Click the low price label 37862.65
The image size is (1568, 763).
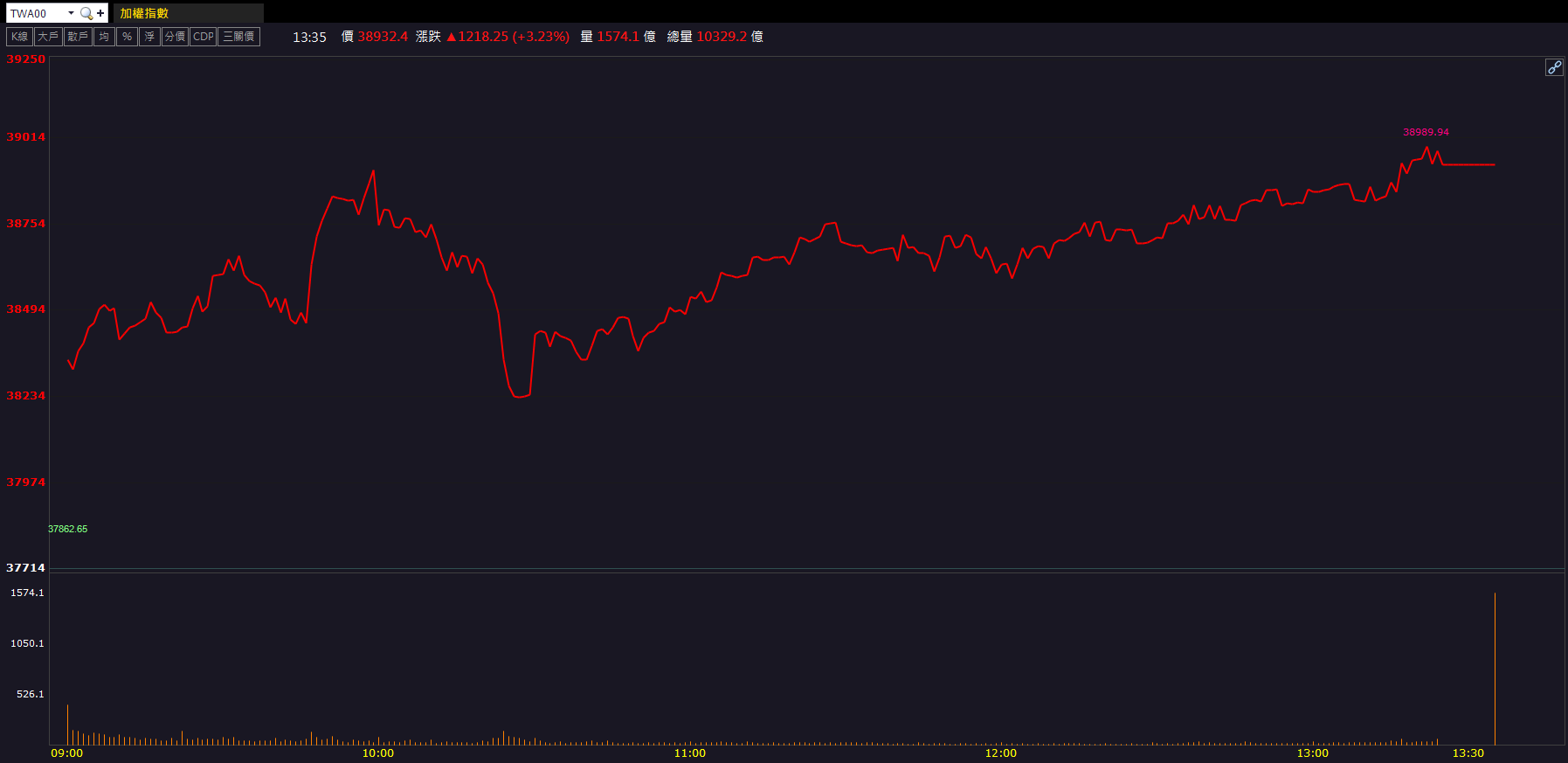point(67,529)
